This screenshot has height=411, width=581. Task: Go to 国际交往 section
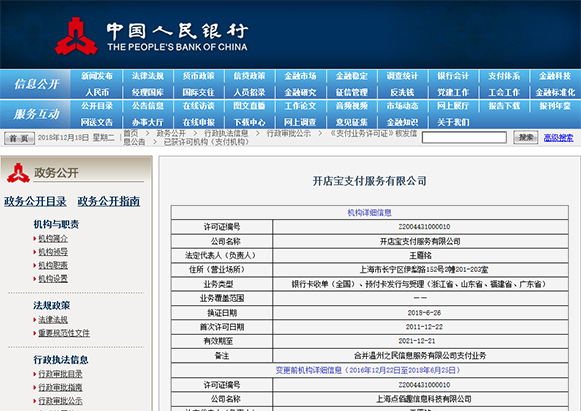coord(199,92)
